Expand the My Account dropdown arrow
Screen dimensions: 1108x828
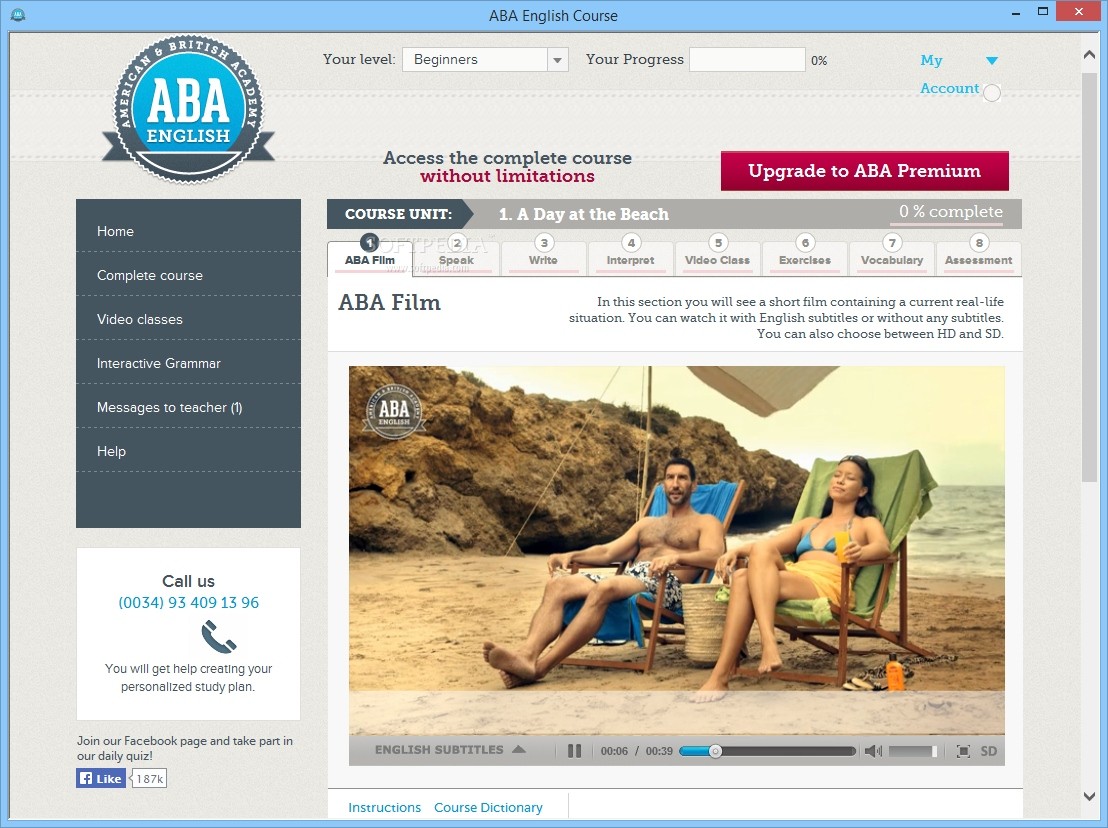pos(992,61)
